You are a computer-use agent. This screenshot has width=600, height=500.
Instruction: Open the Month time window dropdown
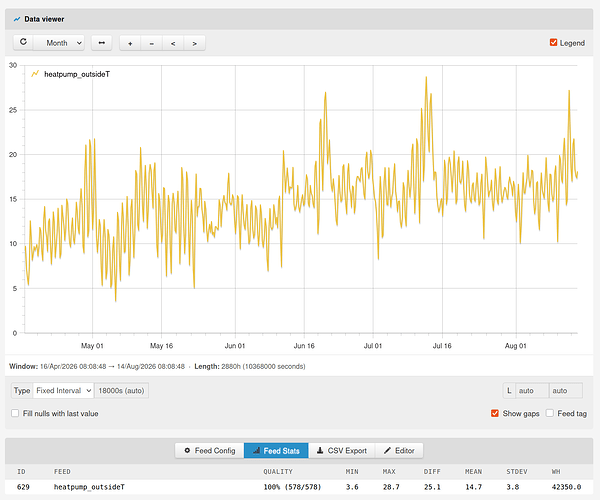[x=59, y=43]
